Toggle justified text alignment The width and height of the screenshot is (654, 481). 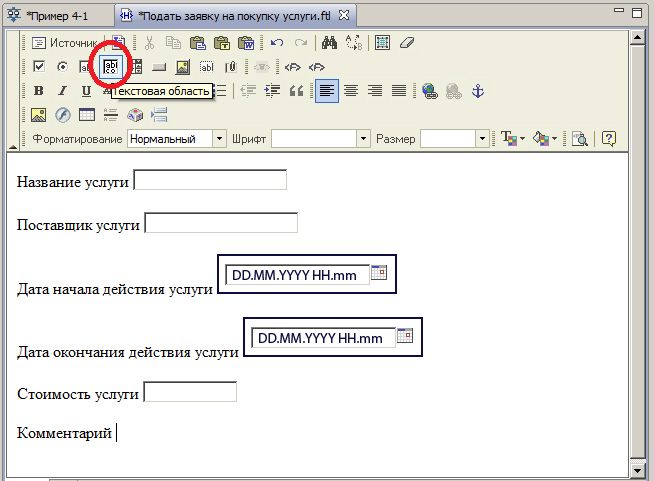[x=399, y=91]
